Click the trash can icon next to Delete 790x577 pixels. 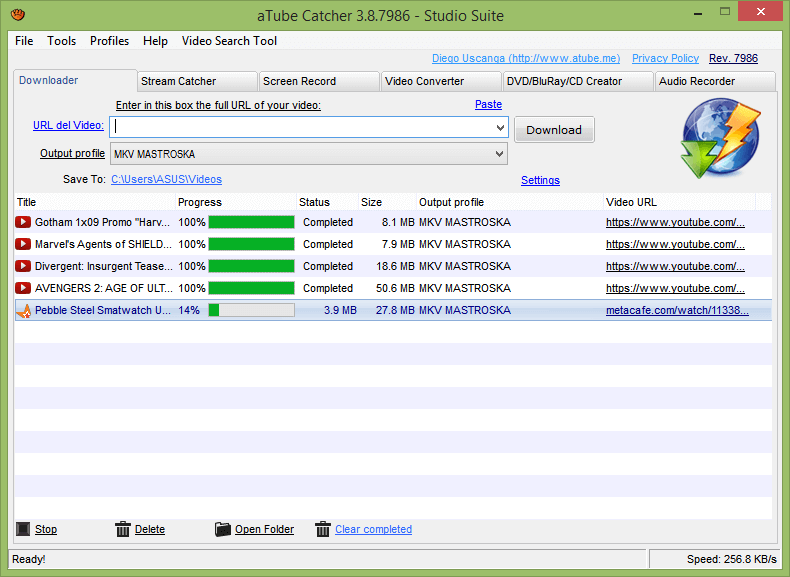[122, 529]
